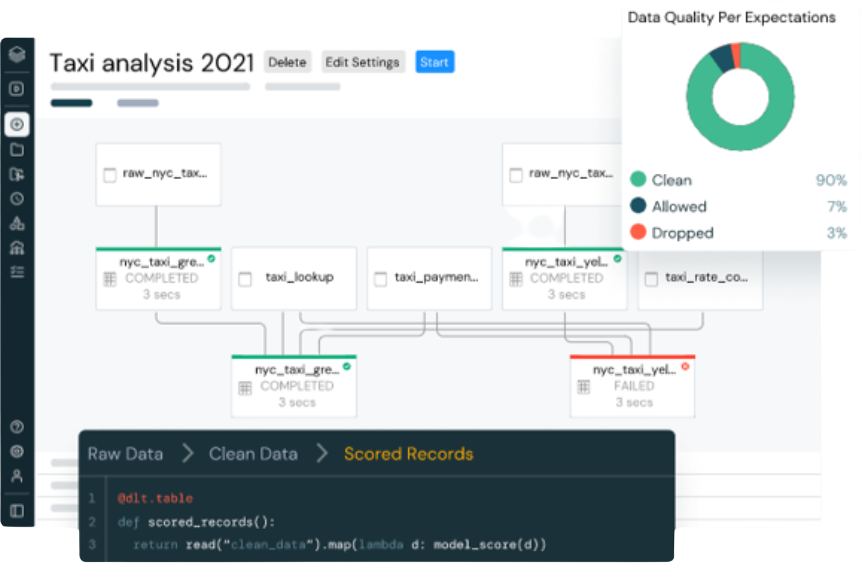Open the Settings gear icon in sidebar

coord(17,451)
